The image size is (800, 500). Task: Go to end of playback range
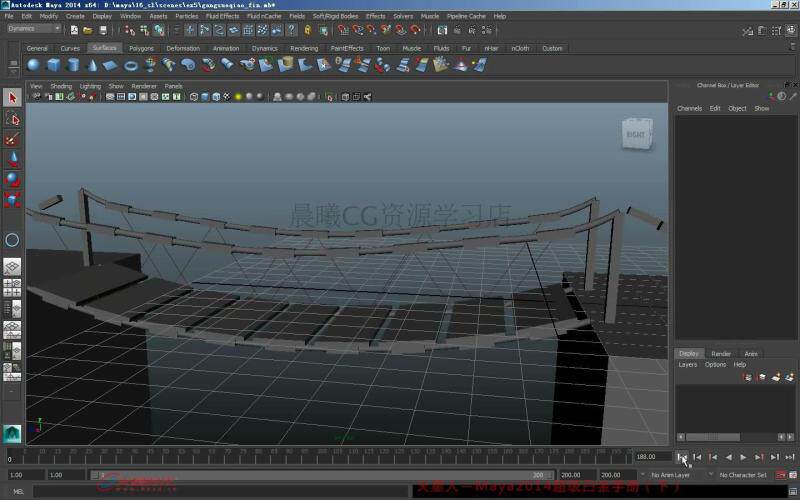[x=790, y=457]
